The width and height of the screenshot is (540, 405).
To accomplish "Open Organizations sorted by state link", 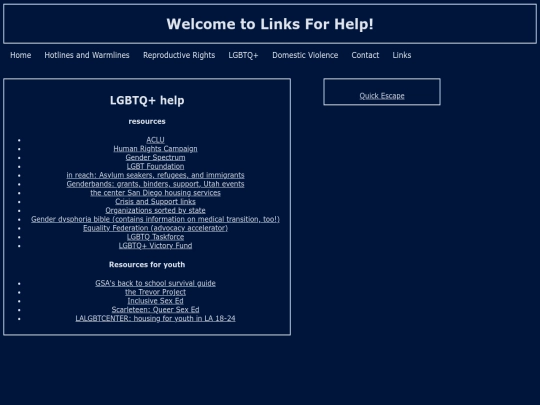I will click(x=155, y=210).
